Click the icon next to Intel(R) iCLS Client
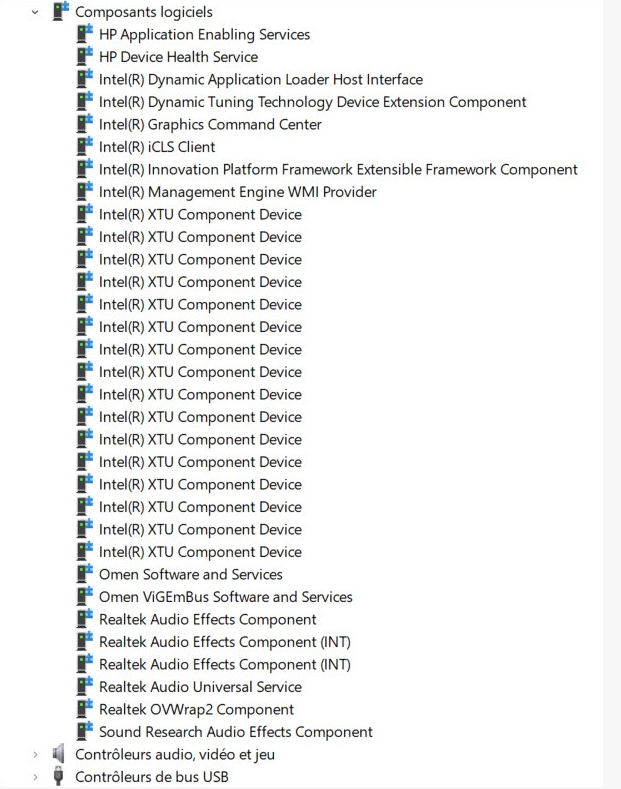 [x=85, y=146]
